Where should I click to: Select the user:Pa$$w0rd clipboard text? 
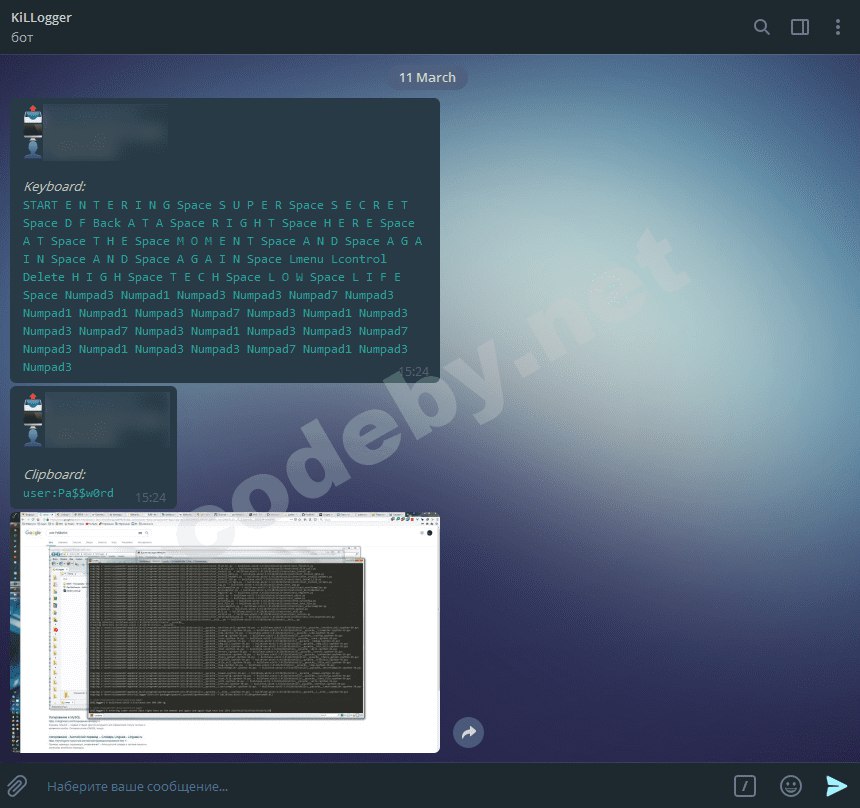pos(68,493)
